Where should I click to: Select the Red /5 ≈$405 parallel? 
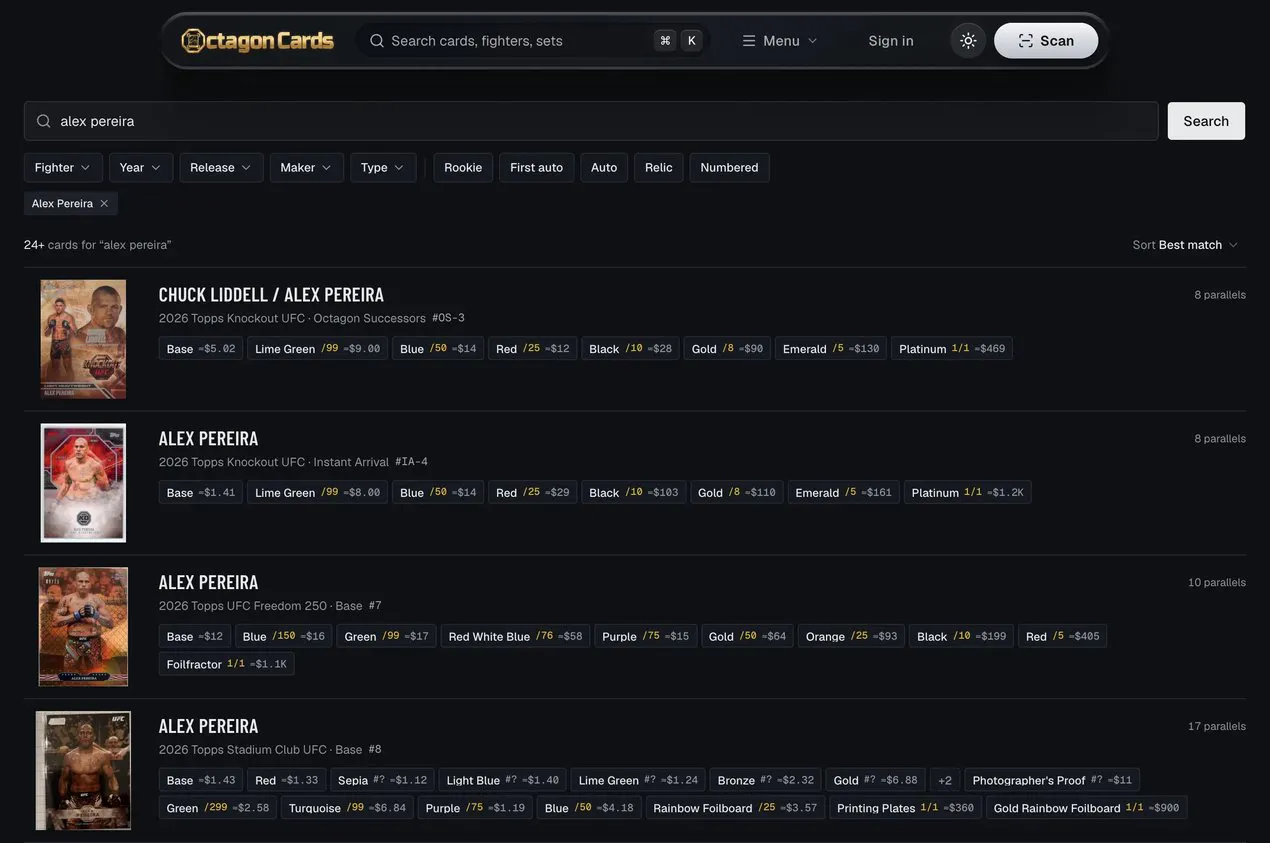pos(1062,637)
